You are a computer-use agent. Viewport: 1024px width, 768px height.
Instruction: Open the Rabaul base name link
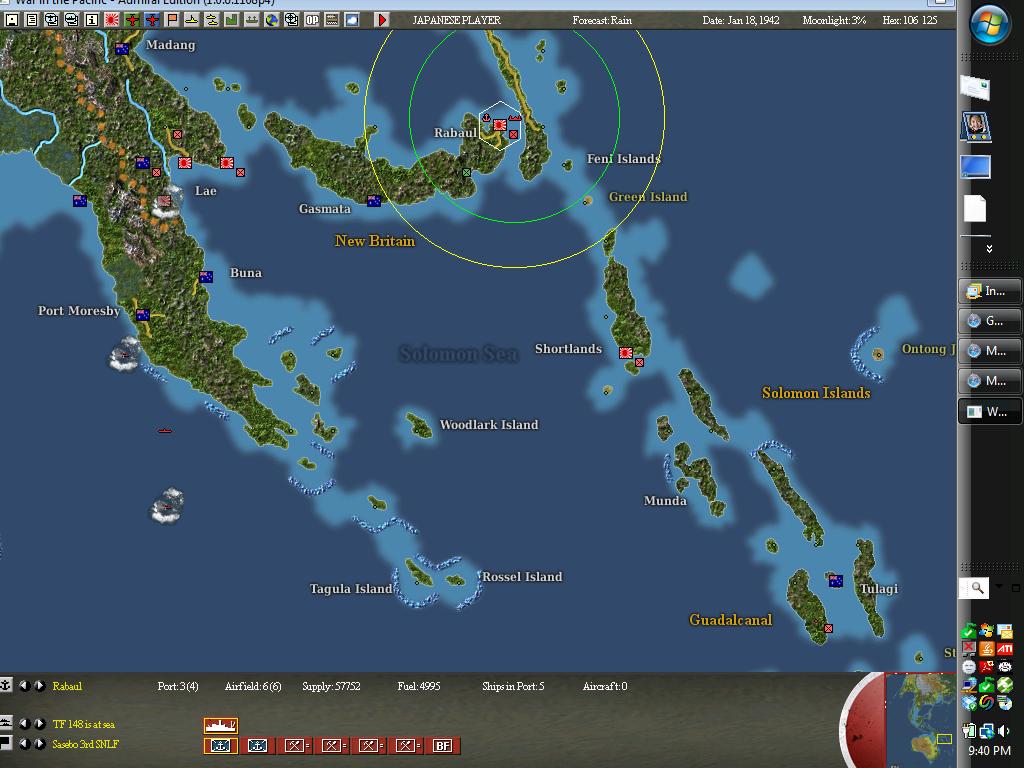(67, 686)
